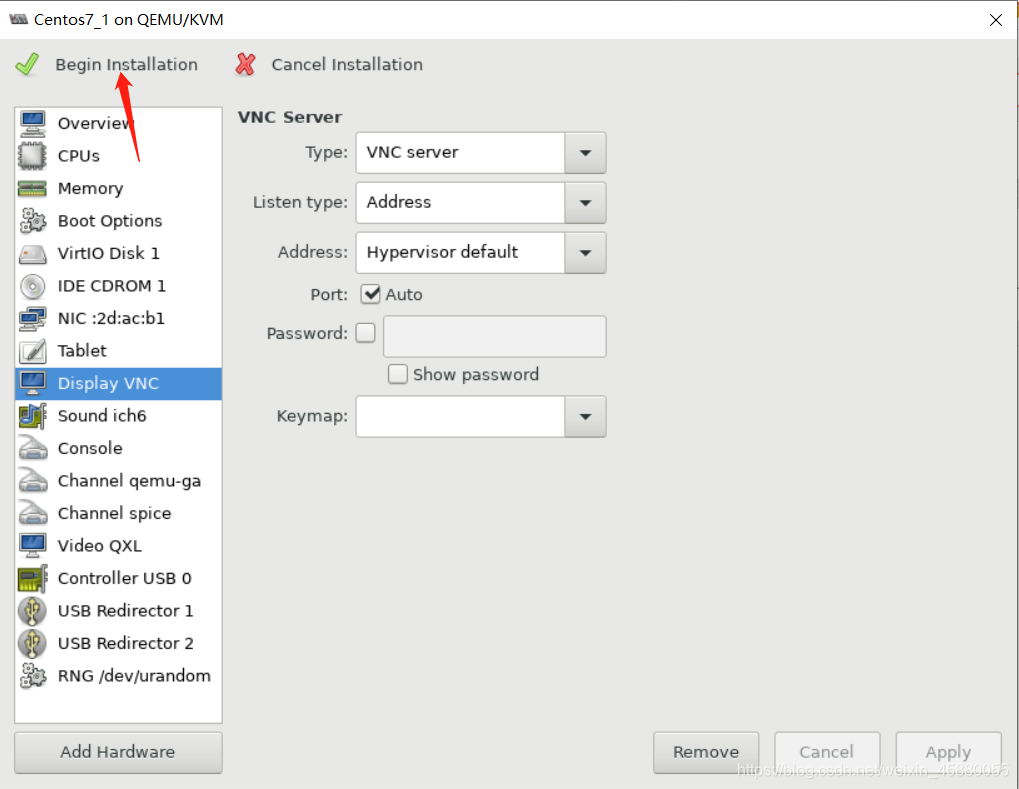Click the green Begin Installation checkmark icon
The image size is (1019, 789).
[x=27, y=64]
